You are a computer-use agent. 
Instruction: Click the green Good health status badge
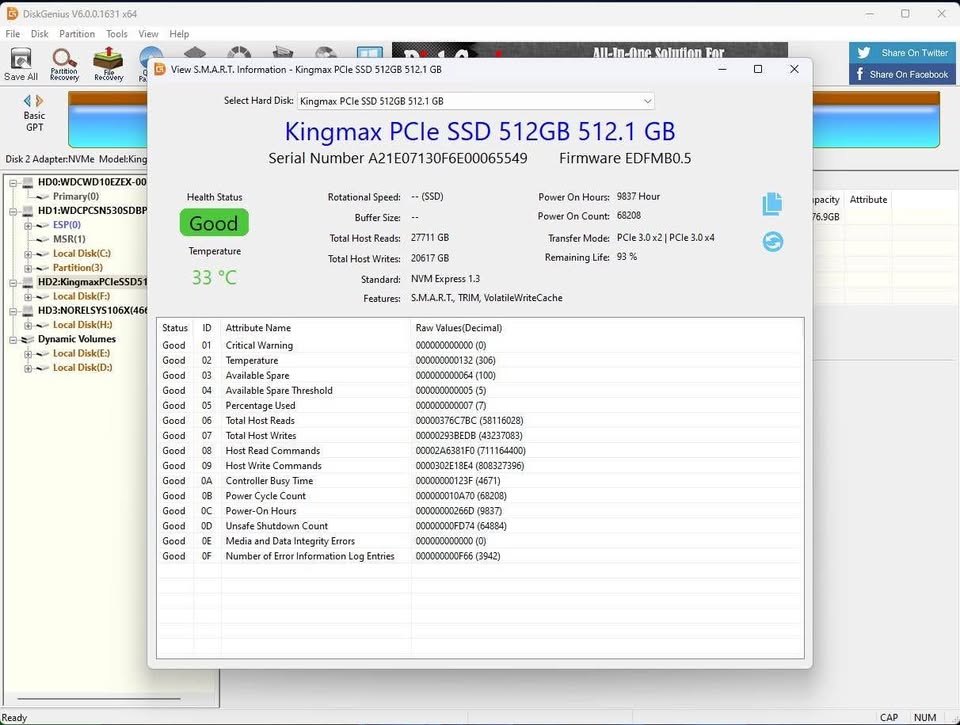pos(214,223)
